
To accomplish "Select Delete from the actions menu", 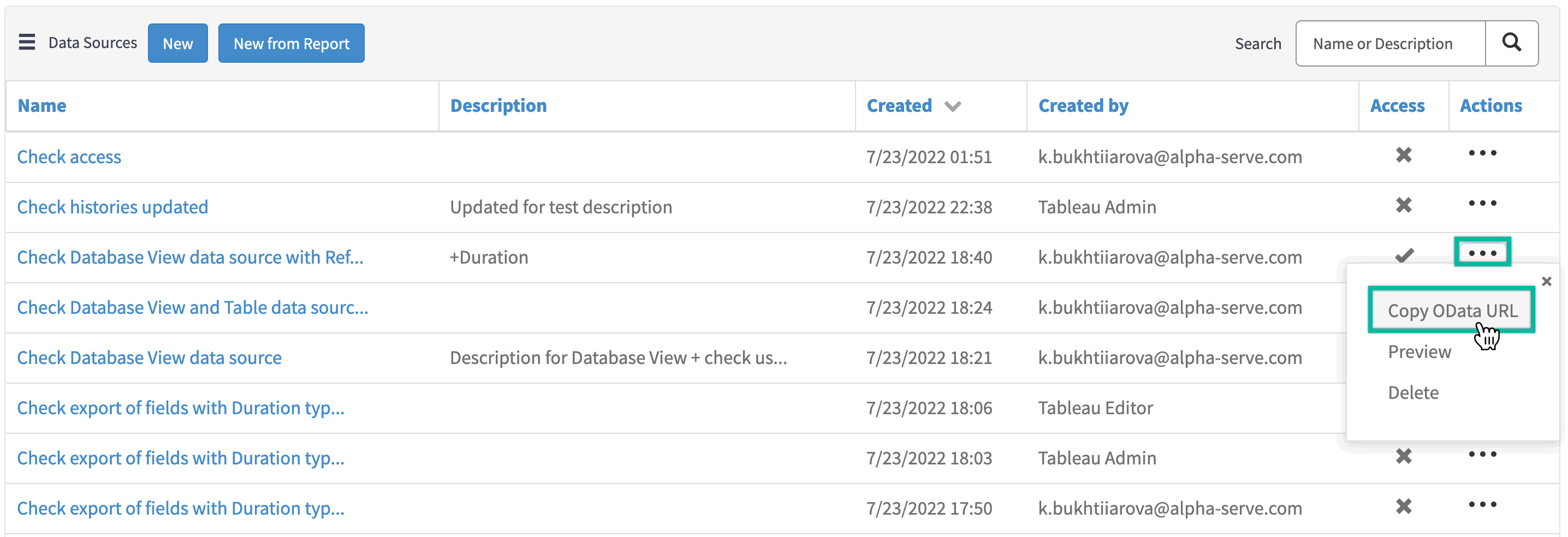I will (1413, 392).
